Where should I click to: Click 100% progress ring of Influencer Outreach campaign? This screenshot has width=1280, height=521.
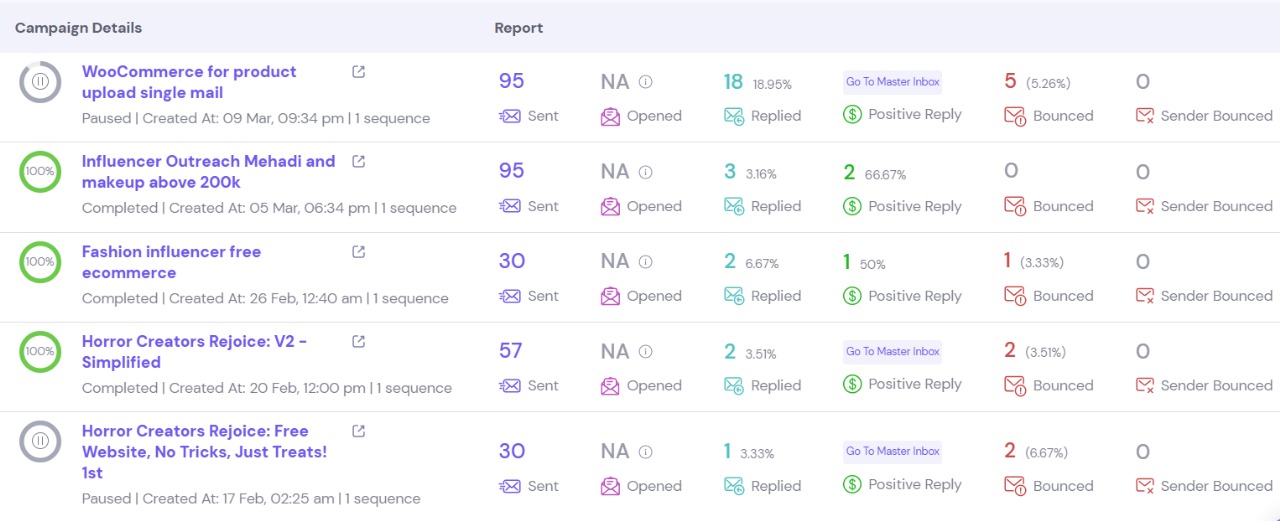click(40, 171)
